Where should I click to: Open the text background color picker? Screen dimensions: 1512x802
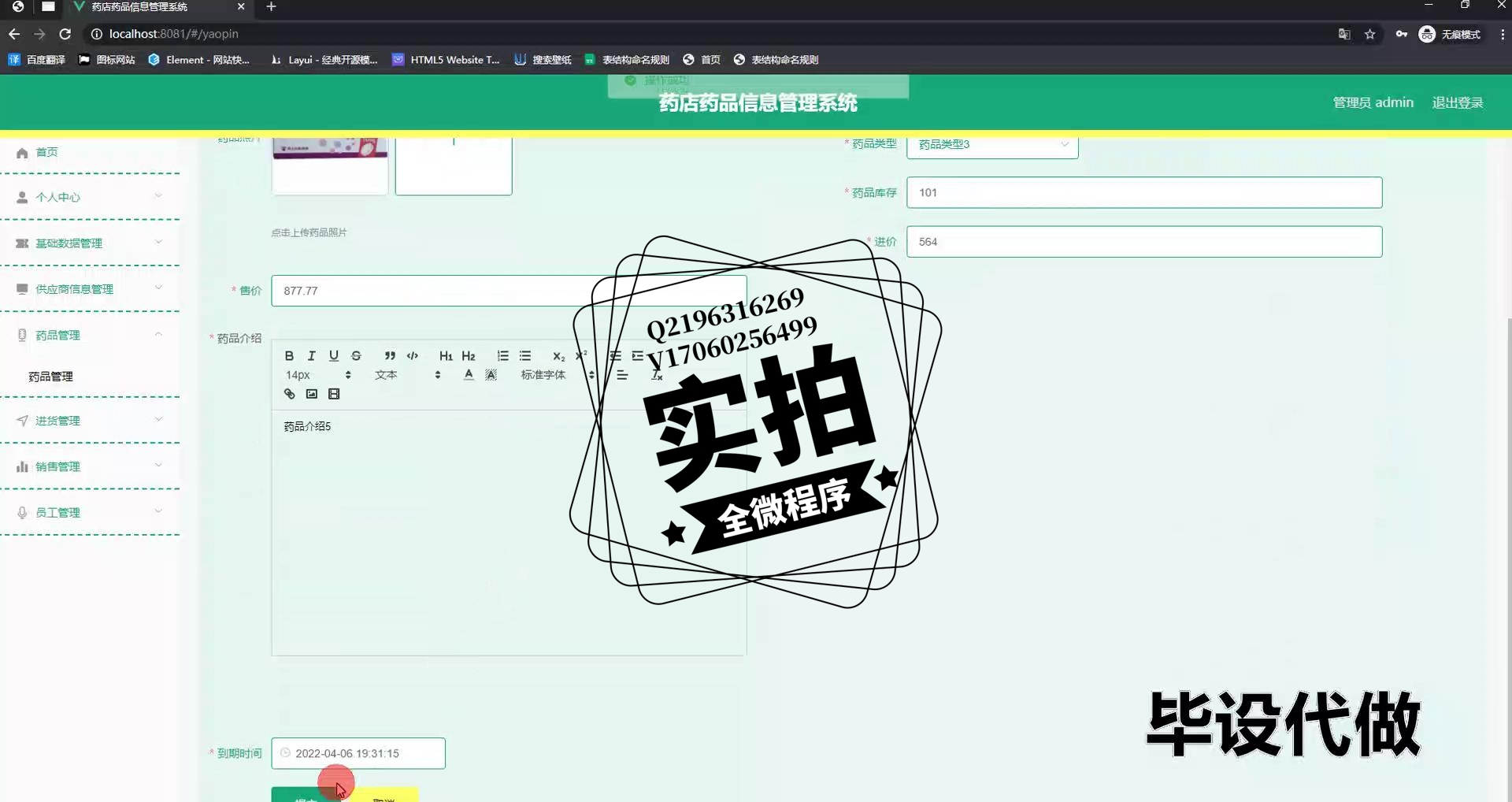491,375
